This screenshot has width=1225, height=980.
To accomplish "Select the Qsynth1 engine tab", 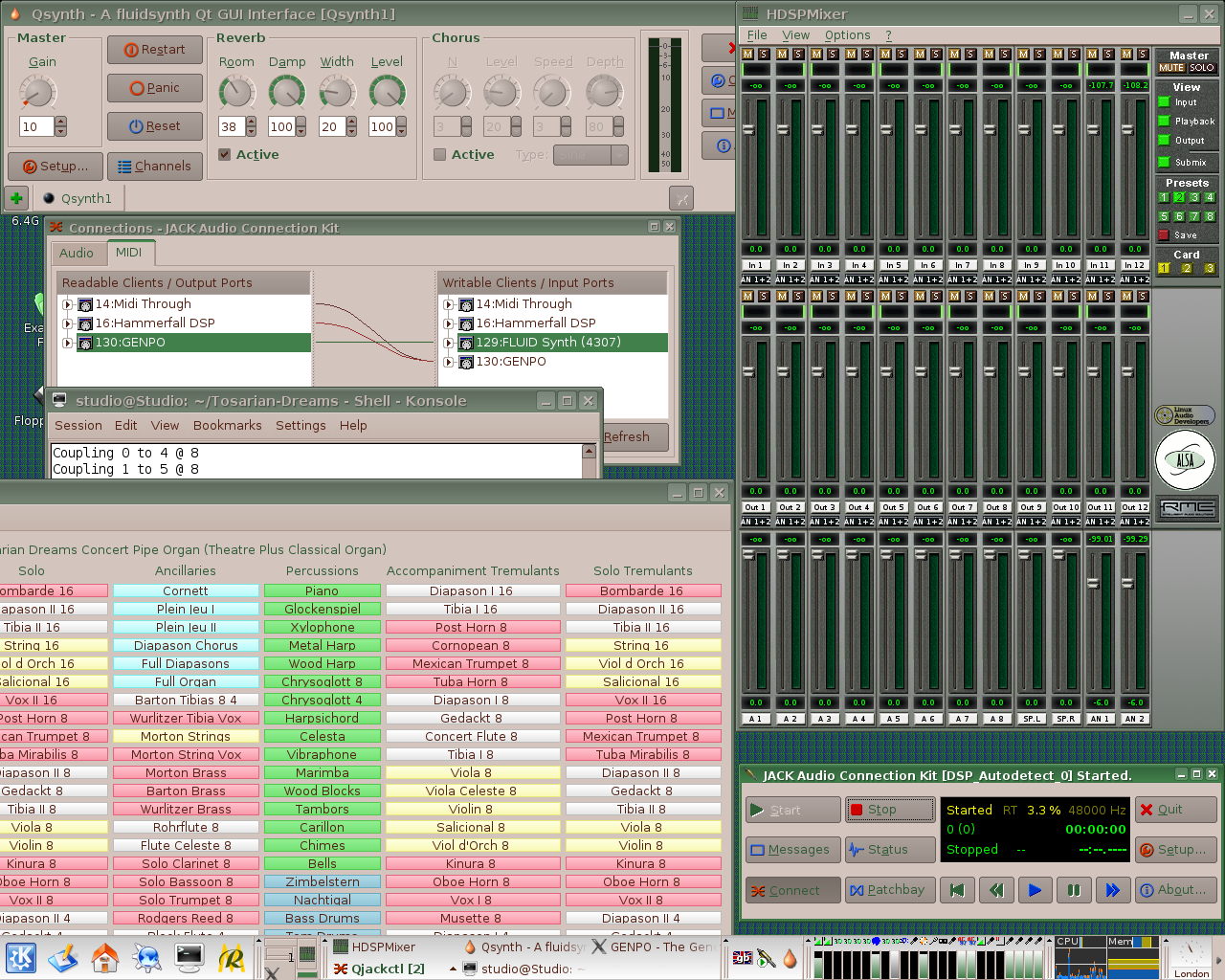I will pos(78,198).
